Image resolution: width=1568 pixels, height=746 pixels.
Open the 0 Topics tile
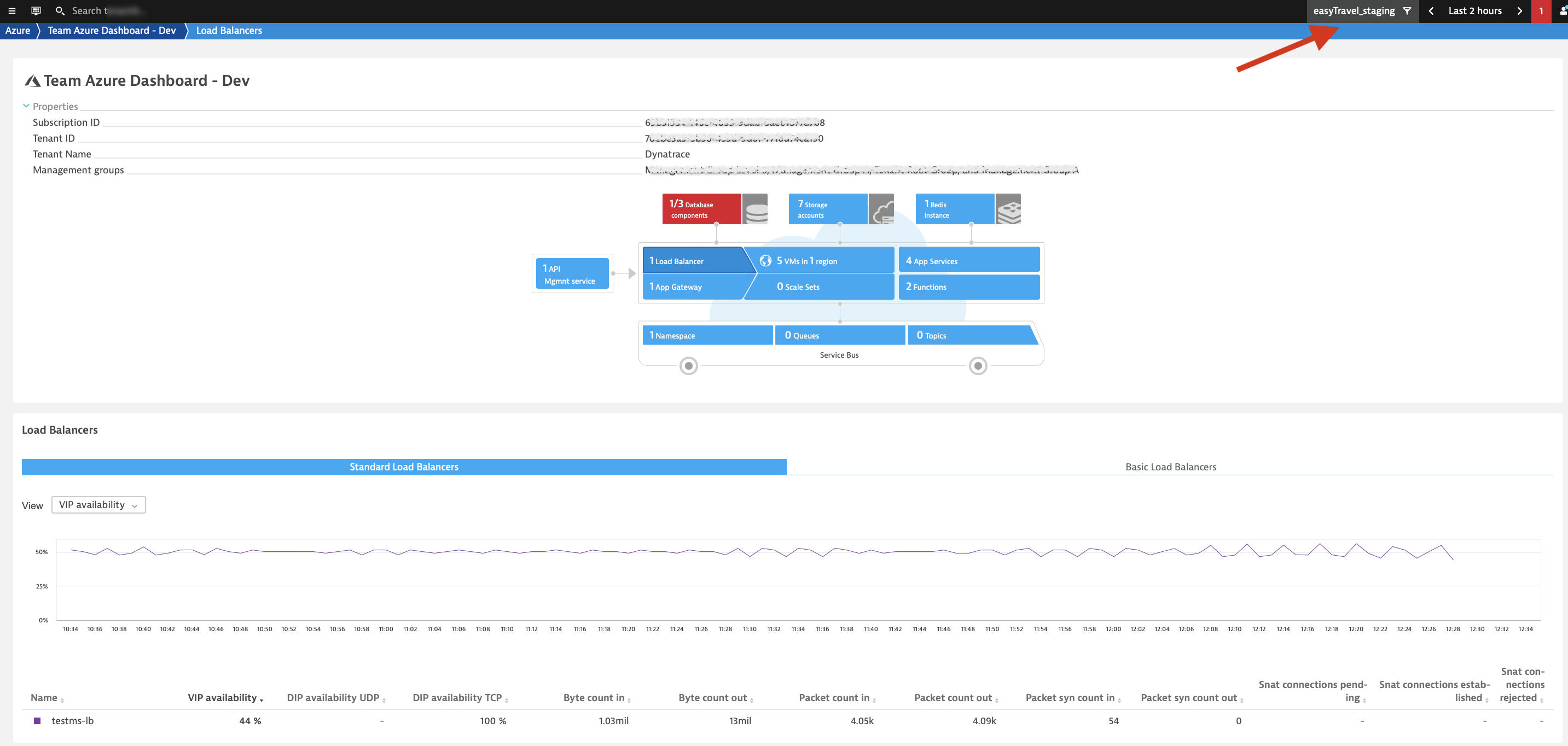972,335
